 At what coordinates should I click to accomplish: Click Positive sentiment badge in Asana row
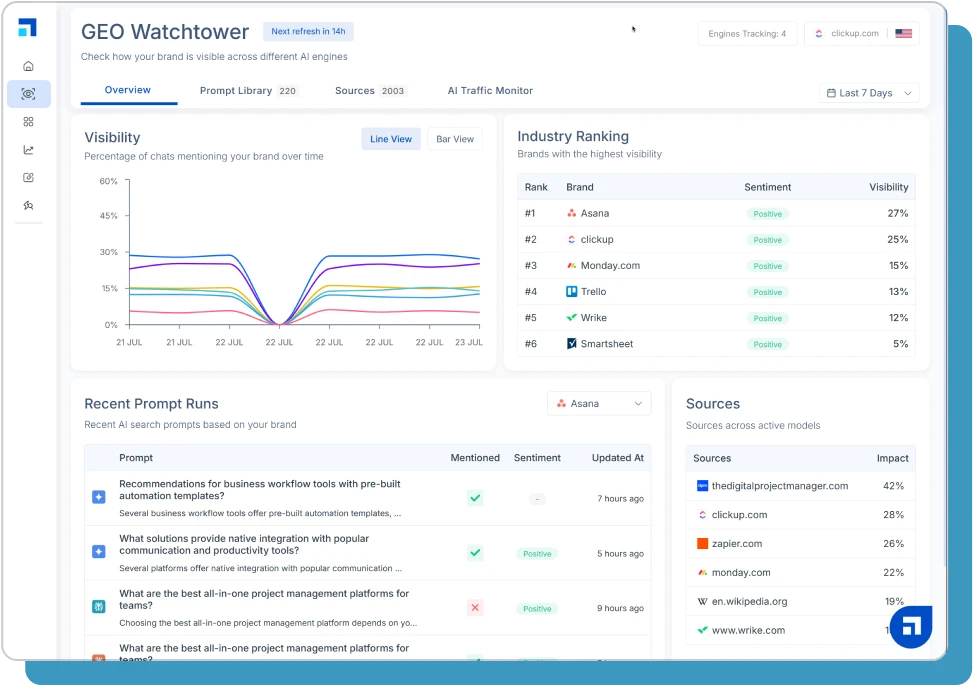768,214
